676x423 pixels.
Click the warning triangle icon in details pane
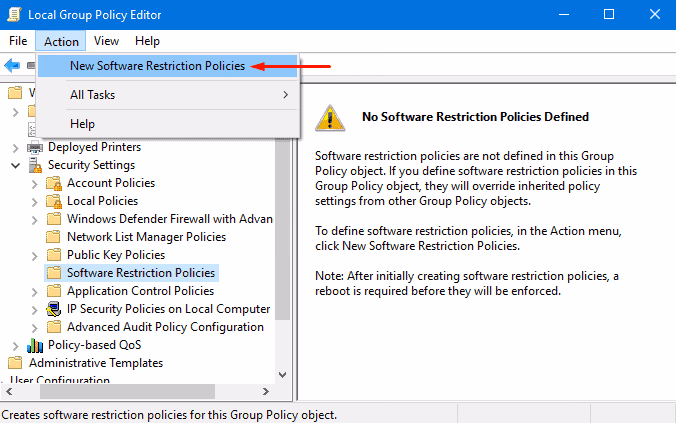[330, 118]
